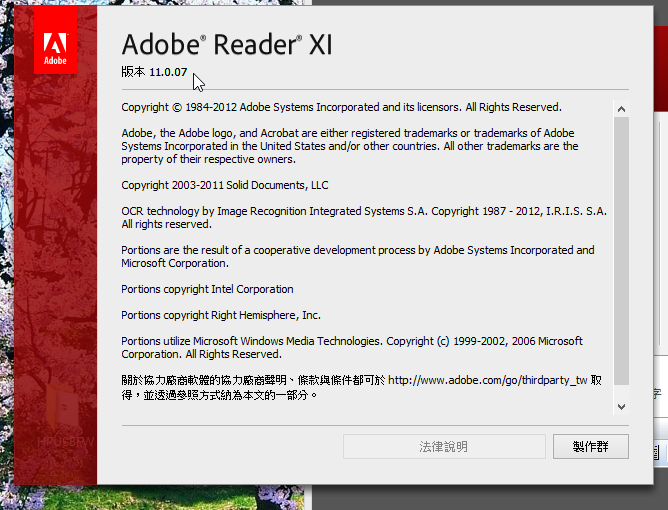This screenshot has height=510, width=668.
Task: Click 'Portions copyright Intel Corporation'
Action: coord(207,289)
